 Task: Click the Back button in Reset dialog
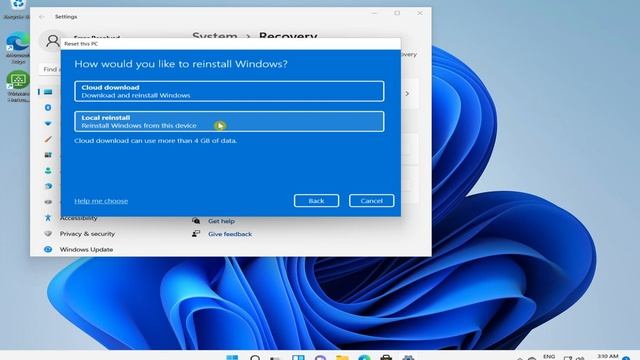click(316, 201)
